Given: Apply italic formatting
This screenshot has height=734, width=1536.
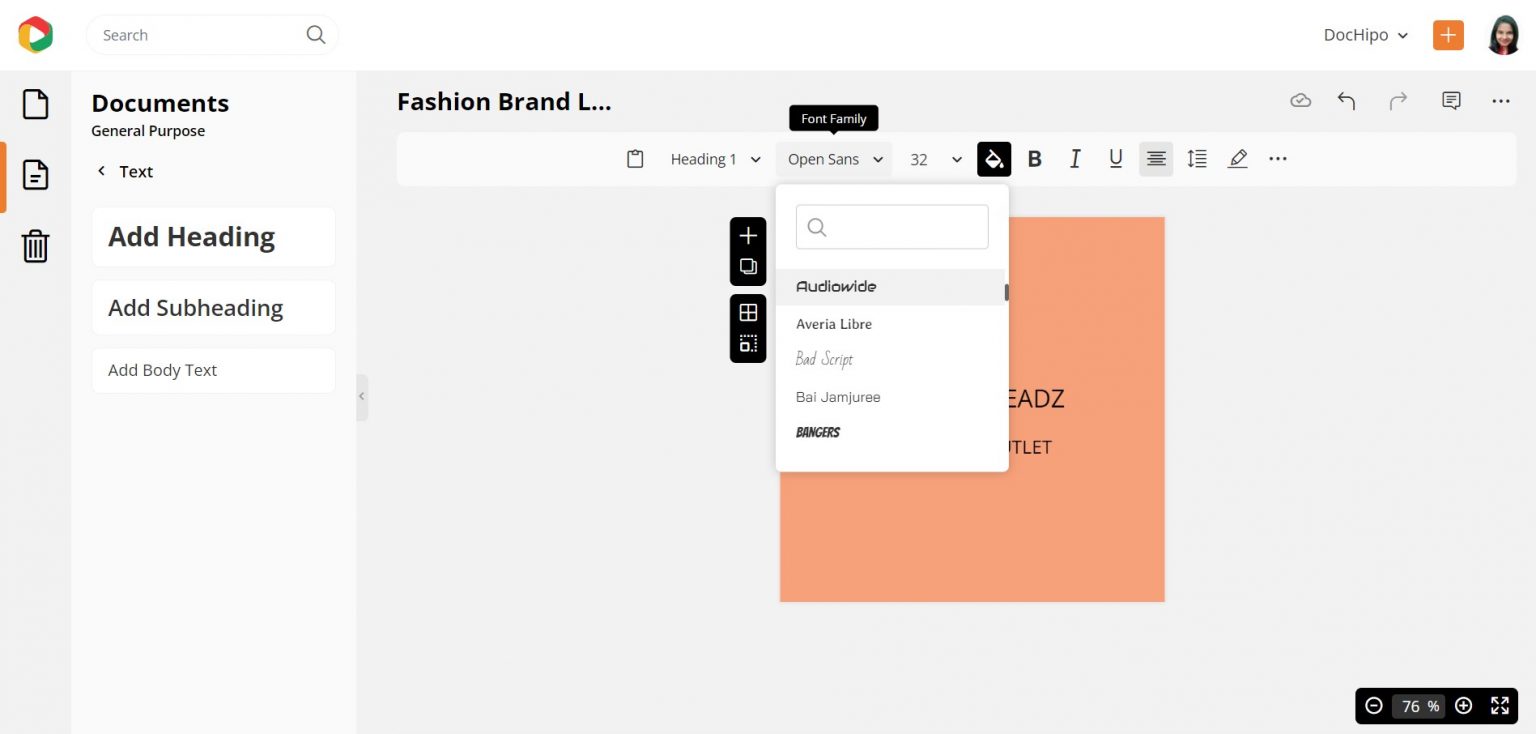Looking at the screenshot, I should tap(1074, 158).
